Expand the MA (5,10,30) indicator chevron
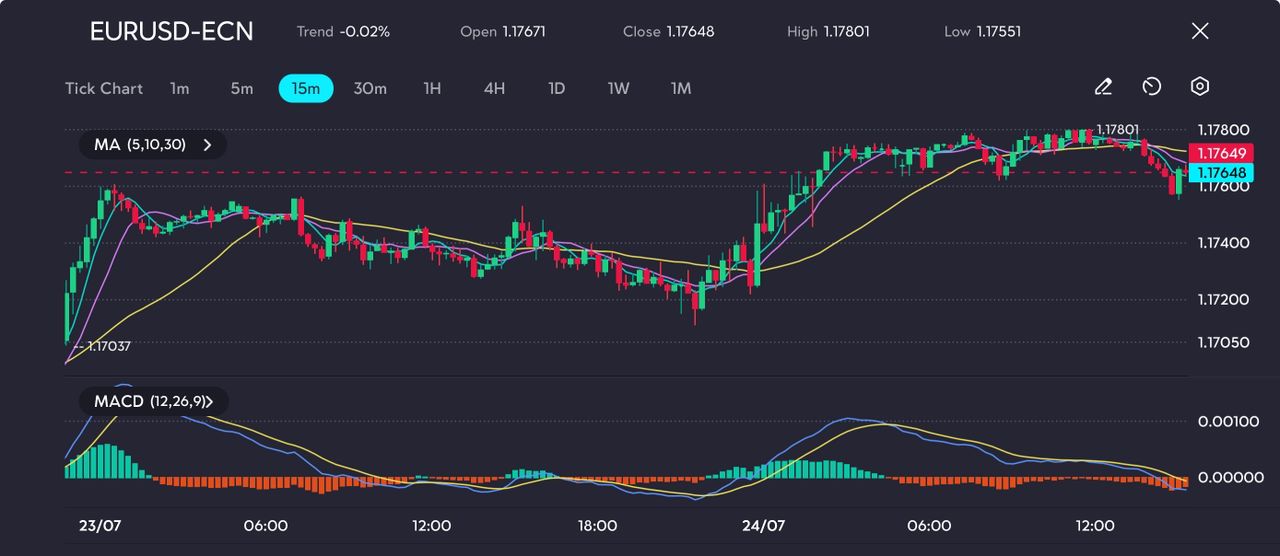The image size is (1280, 556). pyautogui.click(x=208, y=145)
